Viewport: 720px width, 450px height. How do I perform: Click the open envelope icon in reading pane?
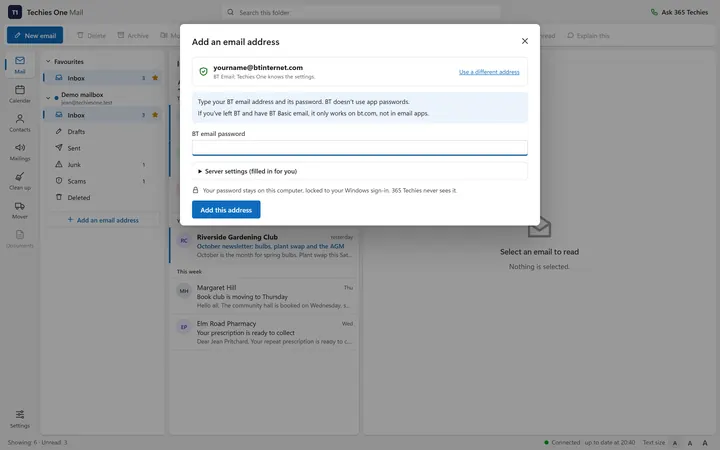[x=539, y=227]
